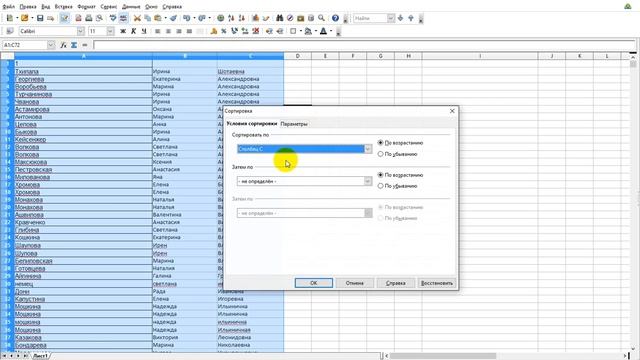Click the Paste clipboard icon
This screenshot has height=360, width=640.
pos(158,18)
